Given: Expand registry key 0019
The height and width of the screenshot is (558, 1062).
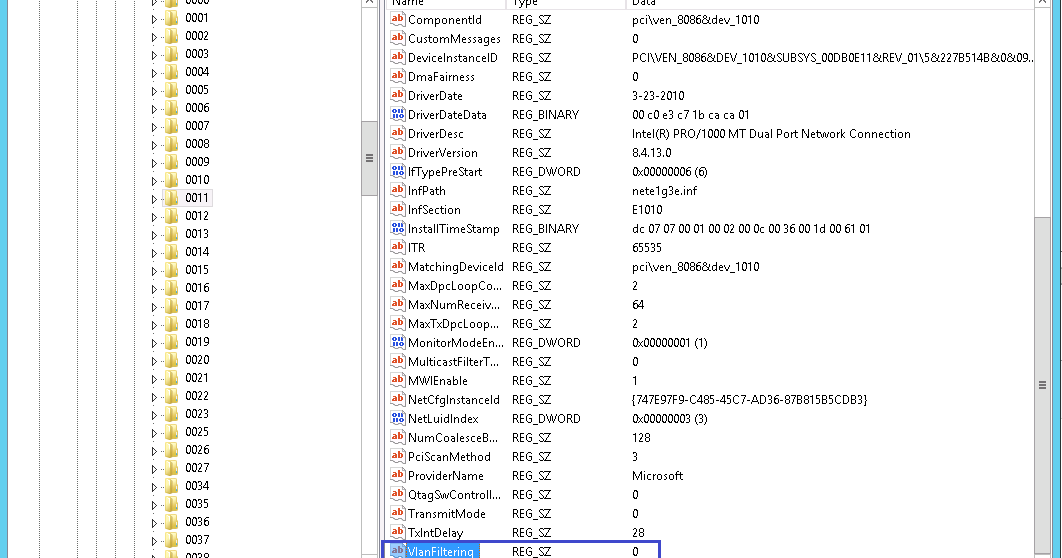Looking at the screenshot, I should [154, 343].
